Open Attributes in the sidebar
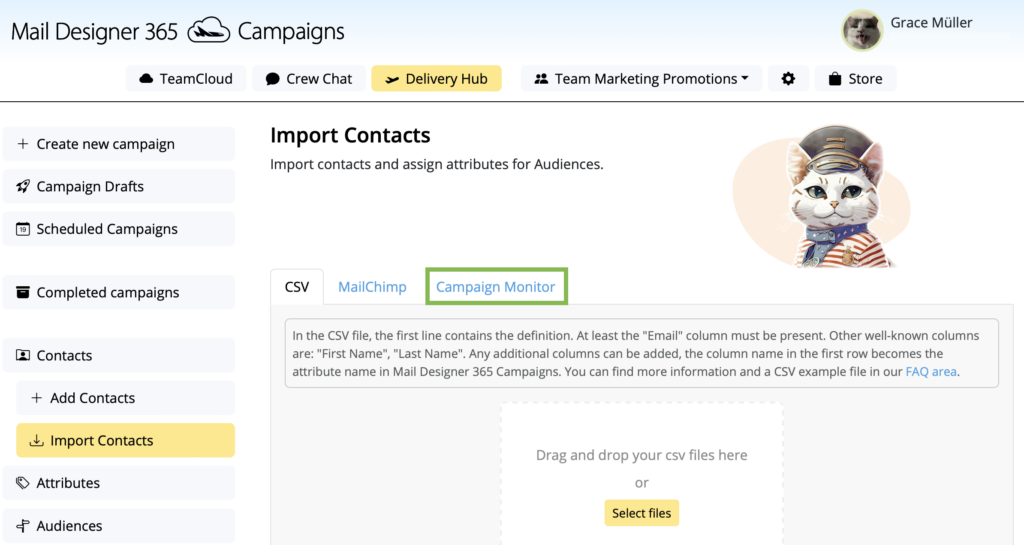 pos(119,482)
